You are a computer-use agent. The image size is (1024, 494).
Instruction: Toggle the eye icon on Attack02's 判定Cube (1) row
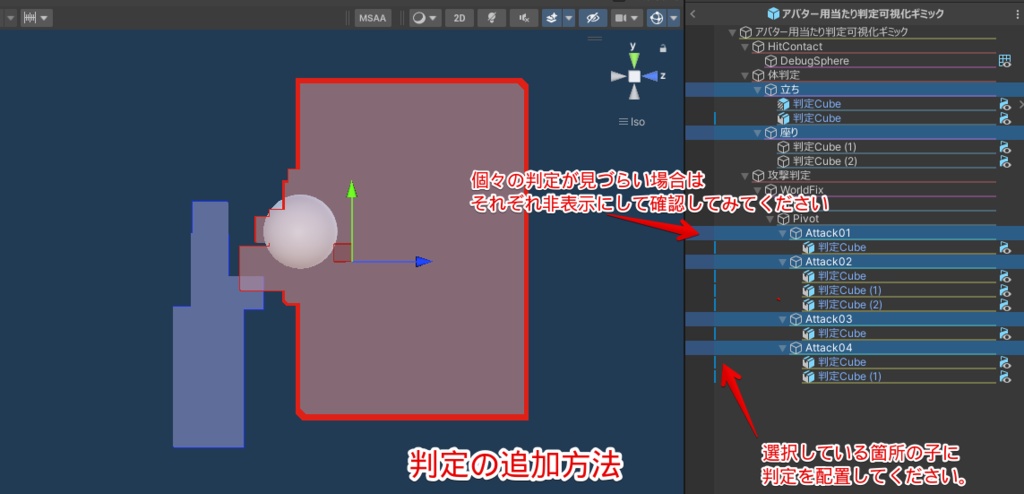[x=1005, y=291]
